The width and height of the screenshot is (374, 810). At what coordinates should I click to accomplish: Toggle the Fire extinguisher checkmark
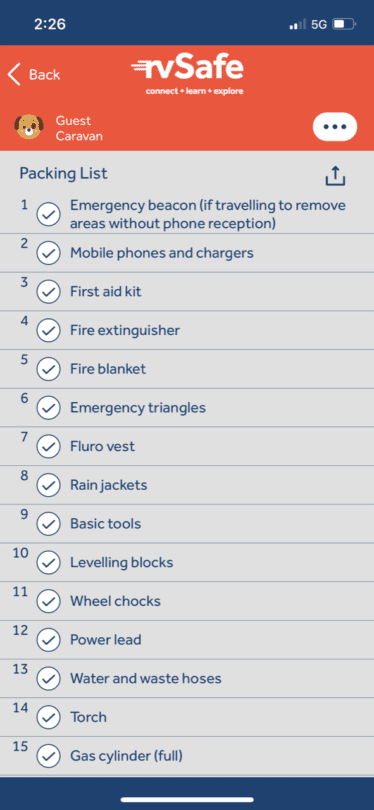click(x=49, y=331)
